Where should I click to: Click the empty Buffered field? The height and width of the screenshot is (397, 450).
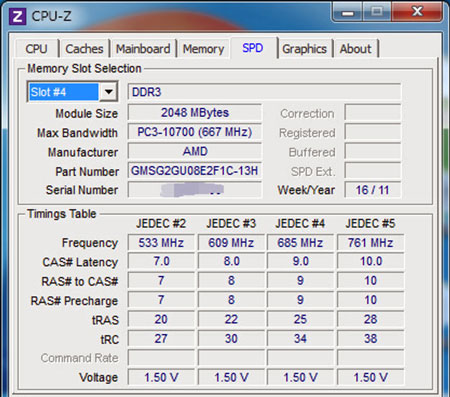point(372,151)
